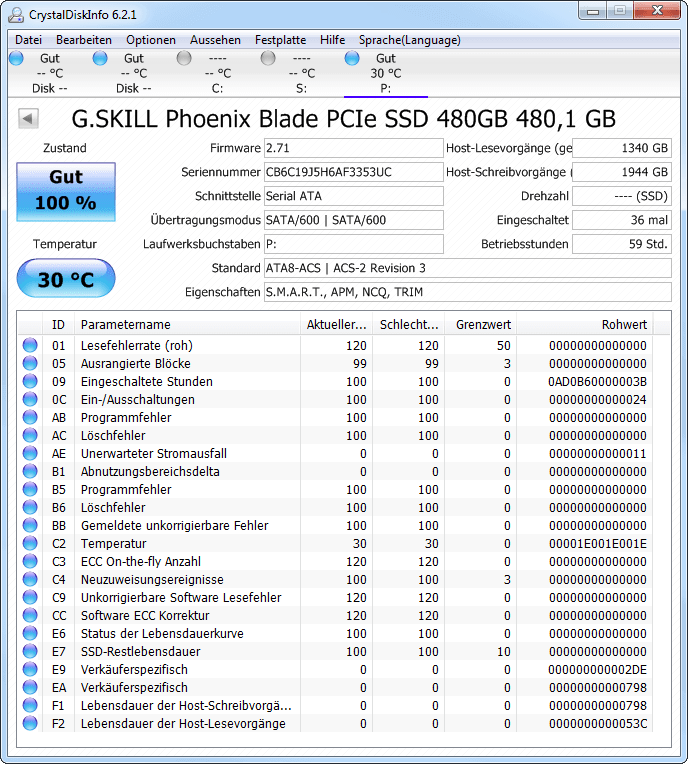Click the Betriebsstunden value 59 Std.
The height and width of the screenshot is (764, 688).
tap(622, 244)
